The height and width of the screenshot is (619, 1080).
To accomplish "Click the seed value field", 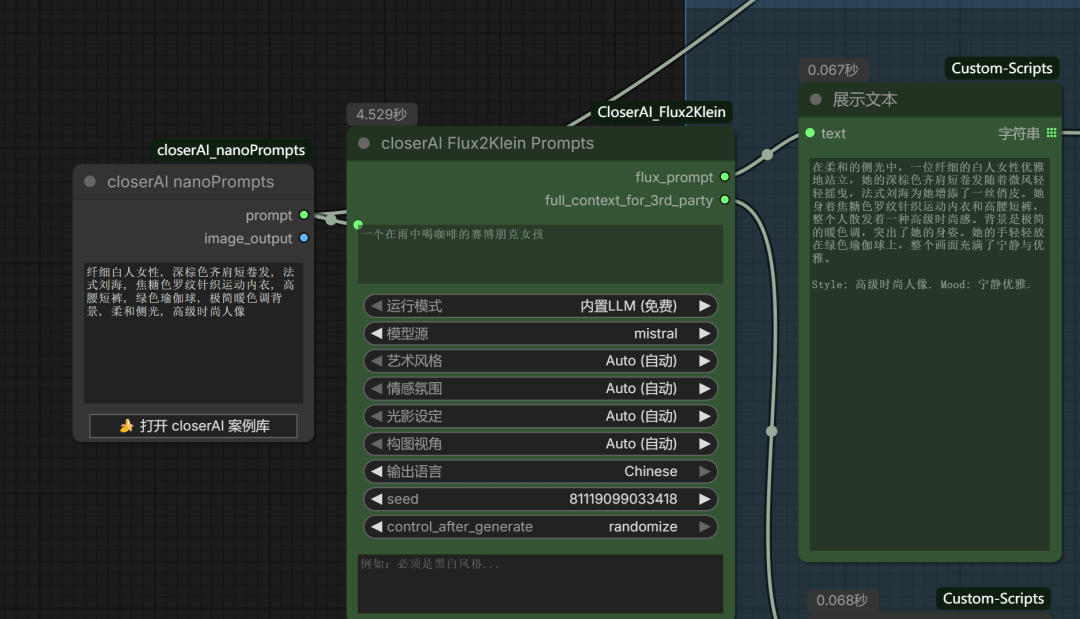I will 540,499.
